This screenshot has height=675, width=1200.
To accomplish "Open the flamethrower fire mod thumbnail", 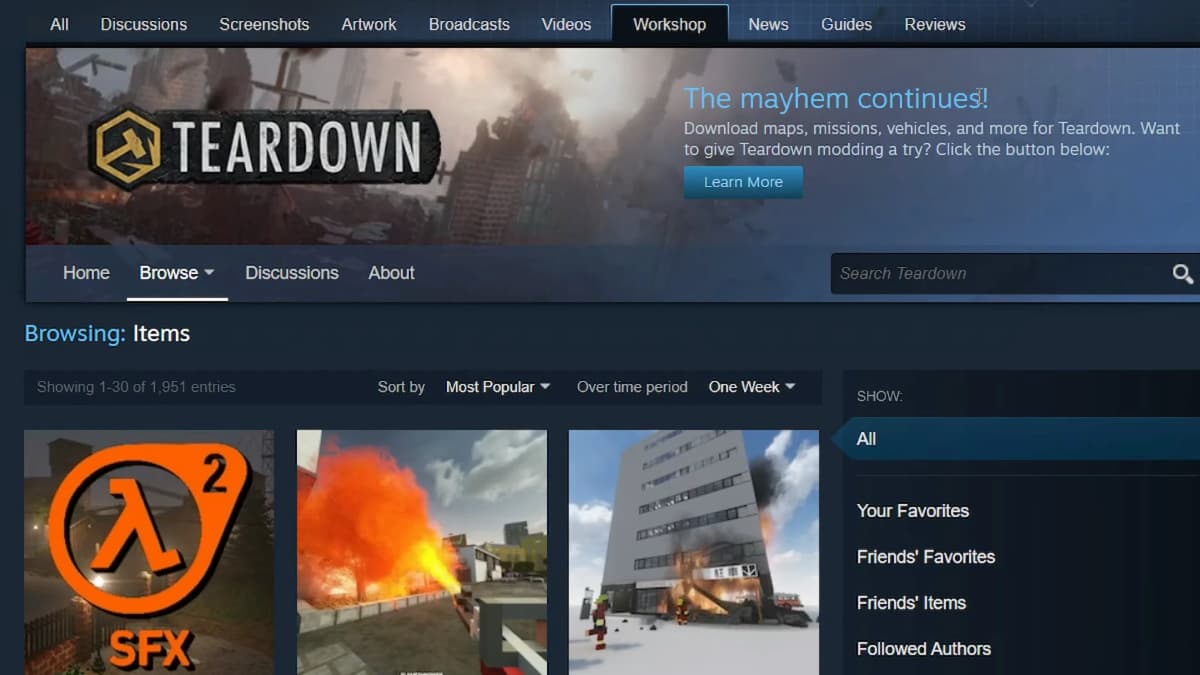I will [x=422, y=552].
